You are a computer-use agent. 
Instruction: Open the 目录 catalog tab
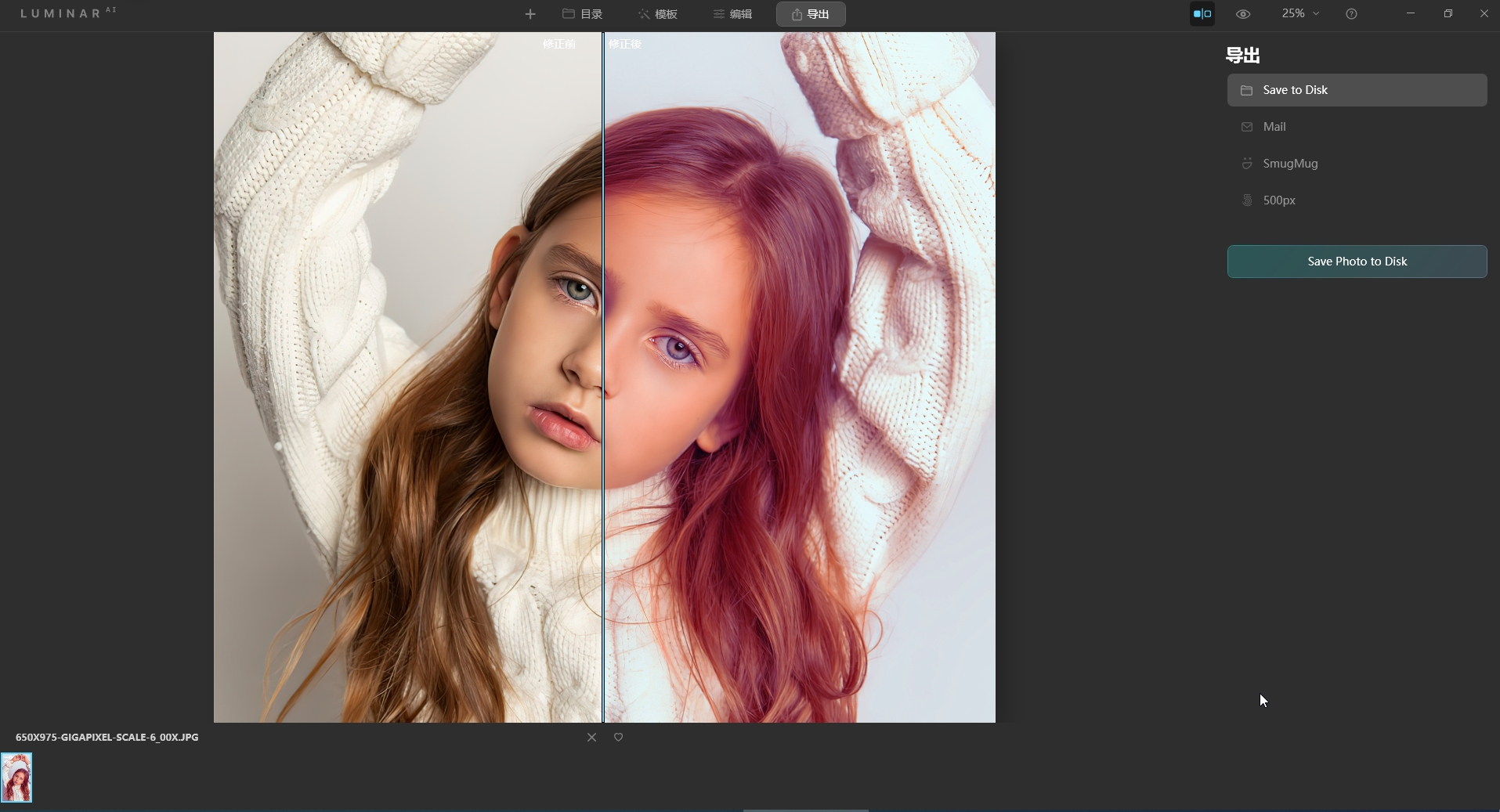[x=582, y=14]
